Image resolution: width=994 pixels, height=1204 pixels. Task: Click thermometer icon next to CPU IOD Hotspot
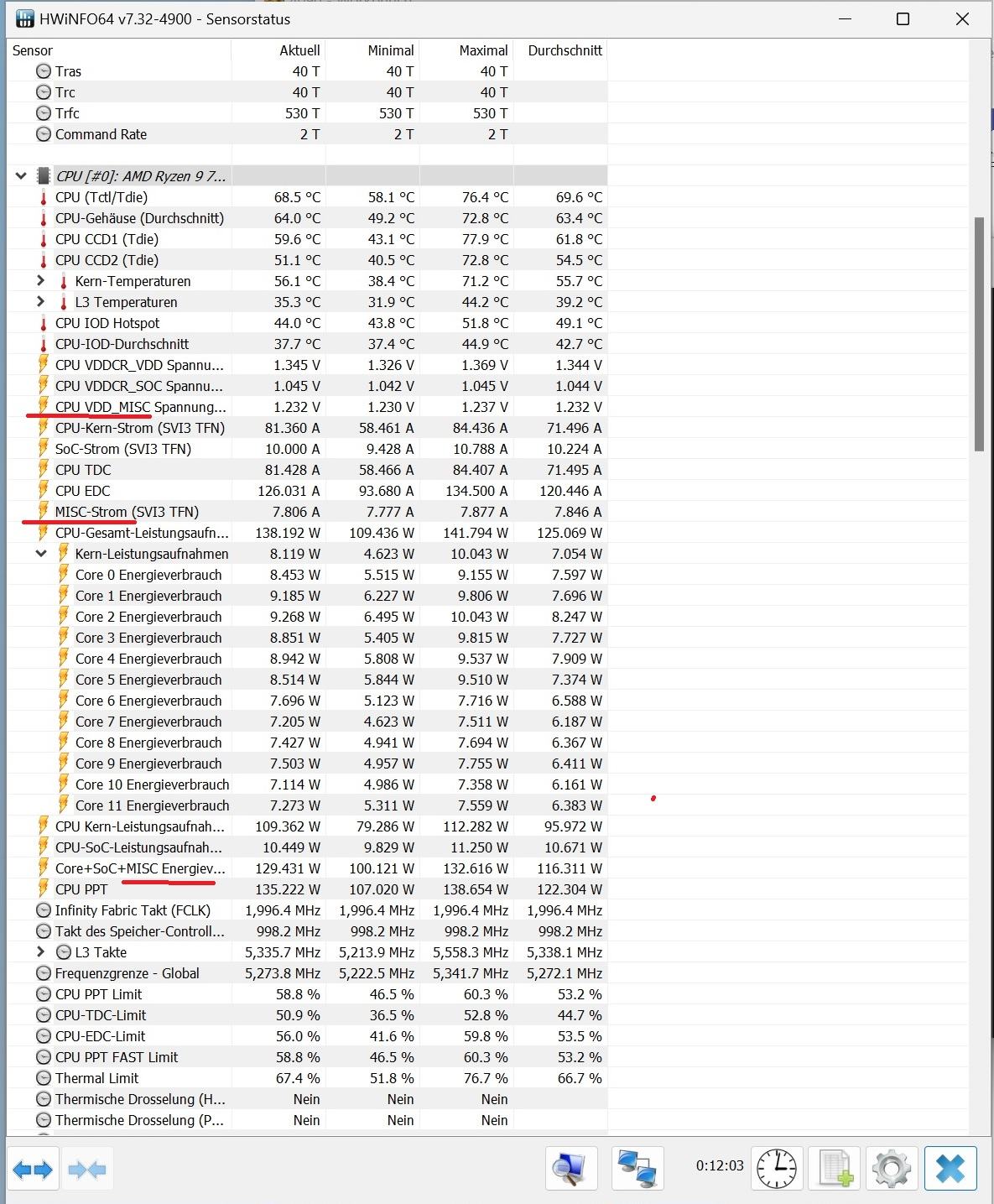coord(44,323)
